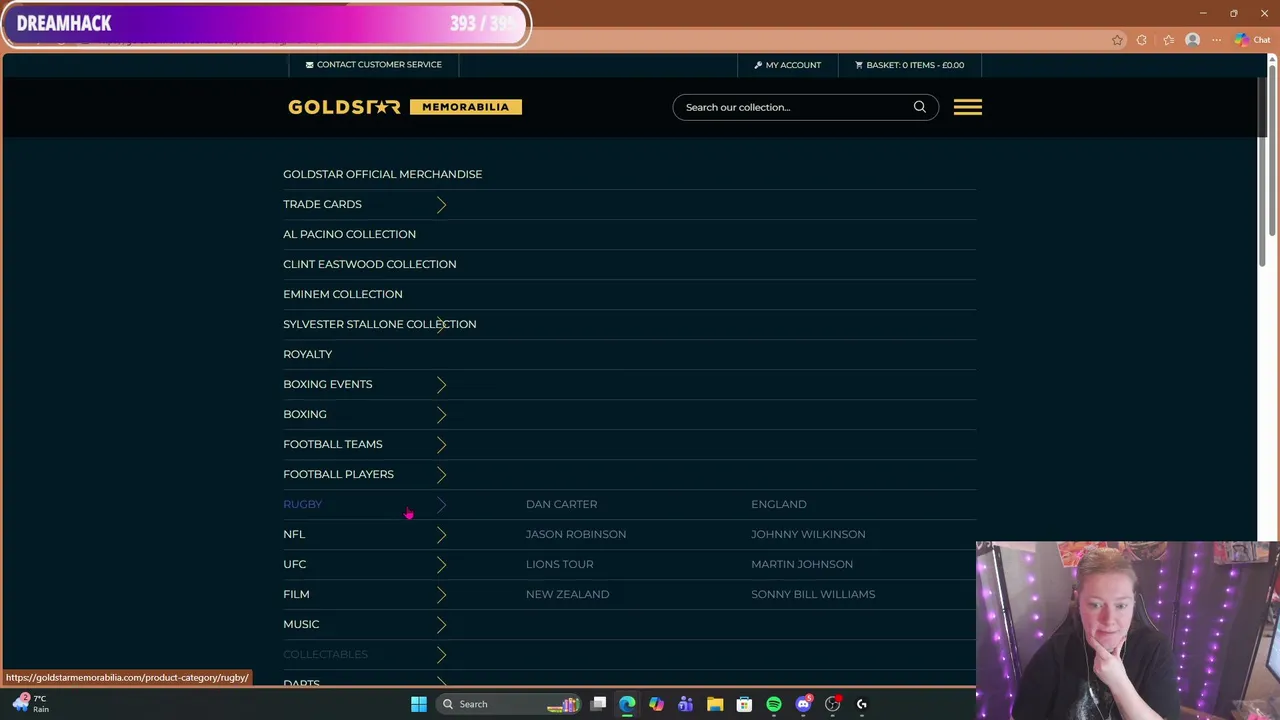Open browser extensions icon
The height and width of the screenshot is (720, 1280).
click(1142, 40)
